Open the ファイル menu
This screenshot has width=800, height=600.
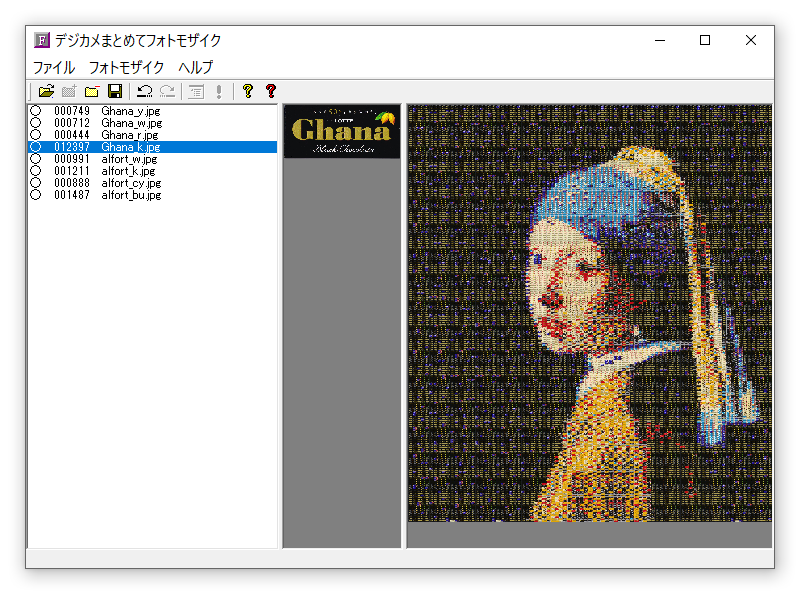(54, 67)
